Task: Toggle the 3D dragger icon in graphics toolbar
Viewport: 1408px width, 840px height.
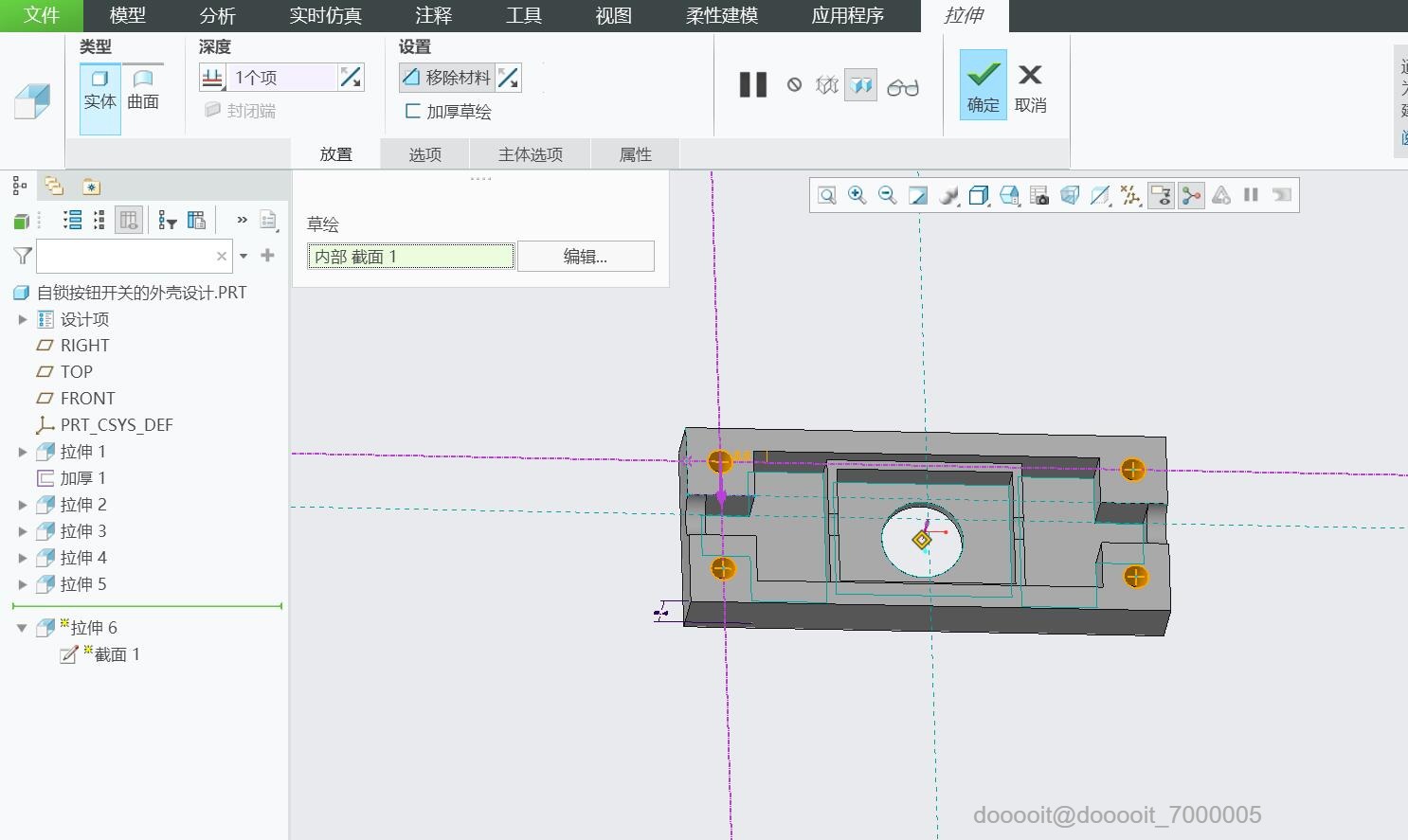Action: 1191,195
